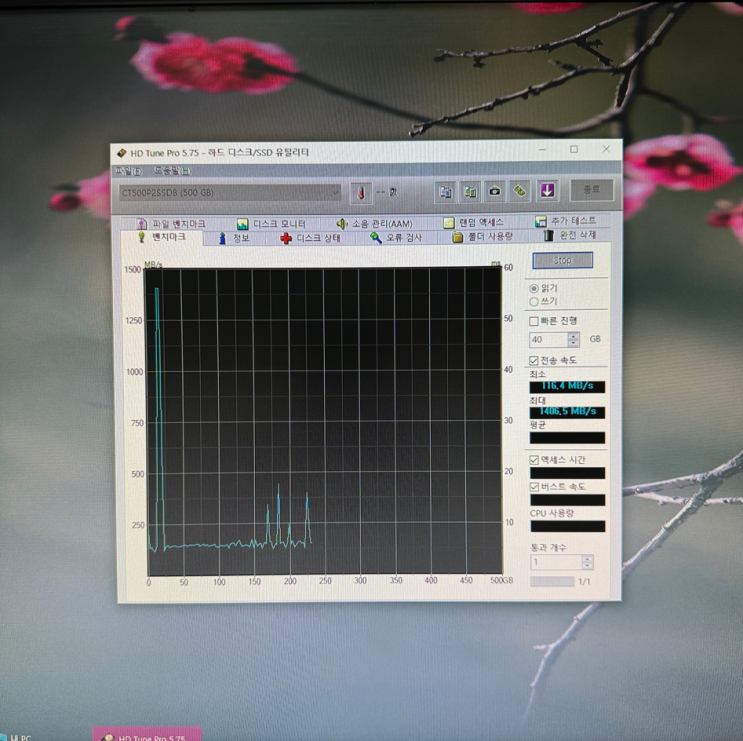
Task: Maximize the HD Tune Pro window
Action: (574, 149)
